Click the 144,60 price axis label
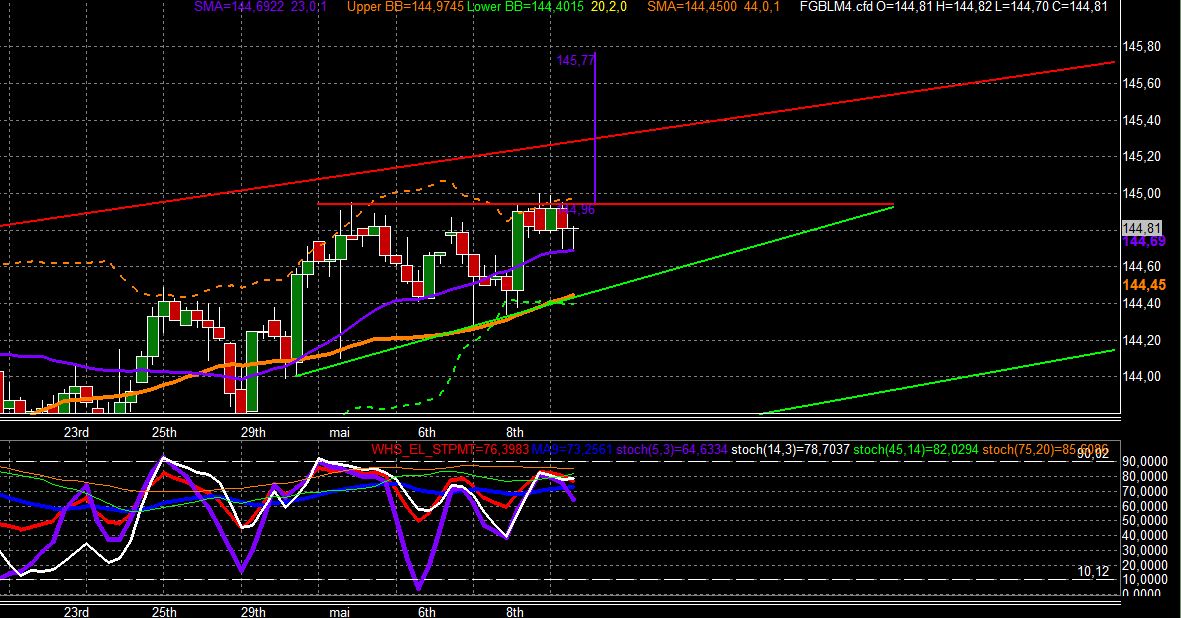 point(1142,266)
